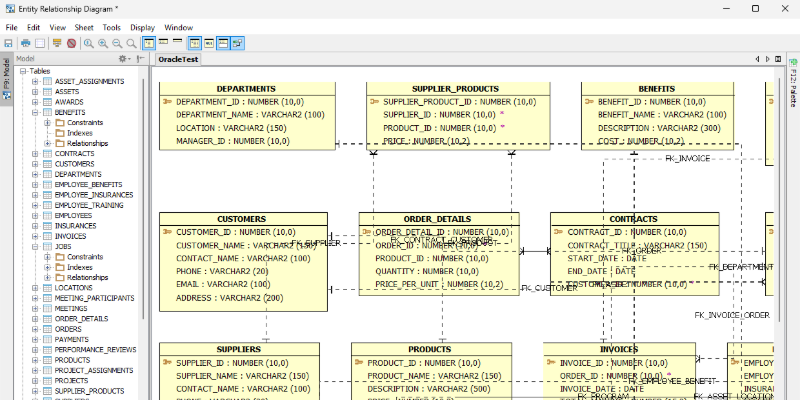Collapse the Tables root node
Screen dimensions: 800x400
coord(23,71)
